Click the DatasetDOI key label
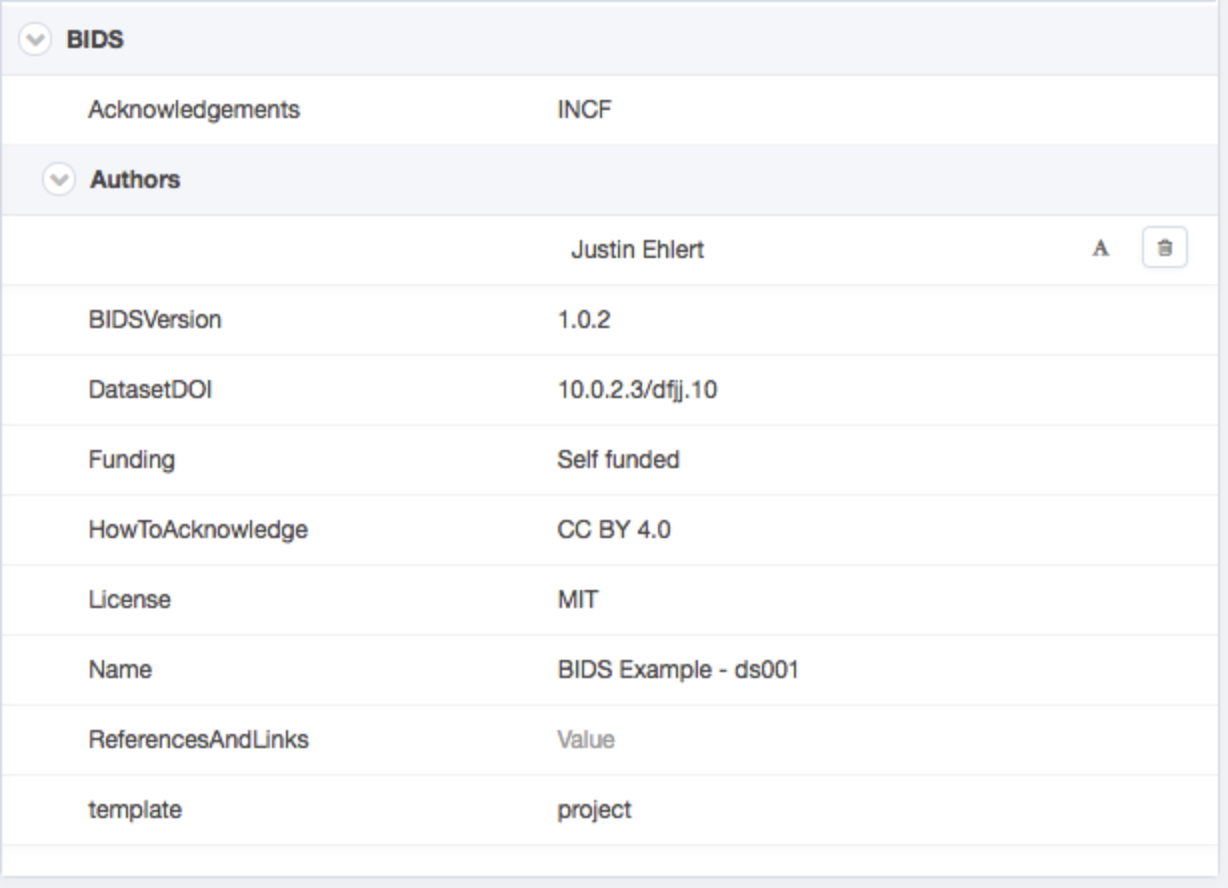Viewport: 1228px width, 888px height. point(150,390)
